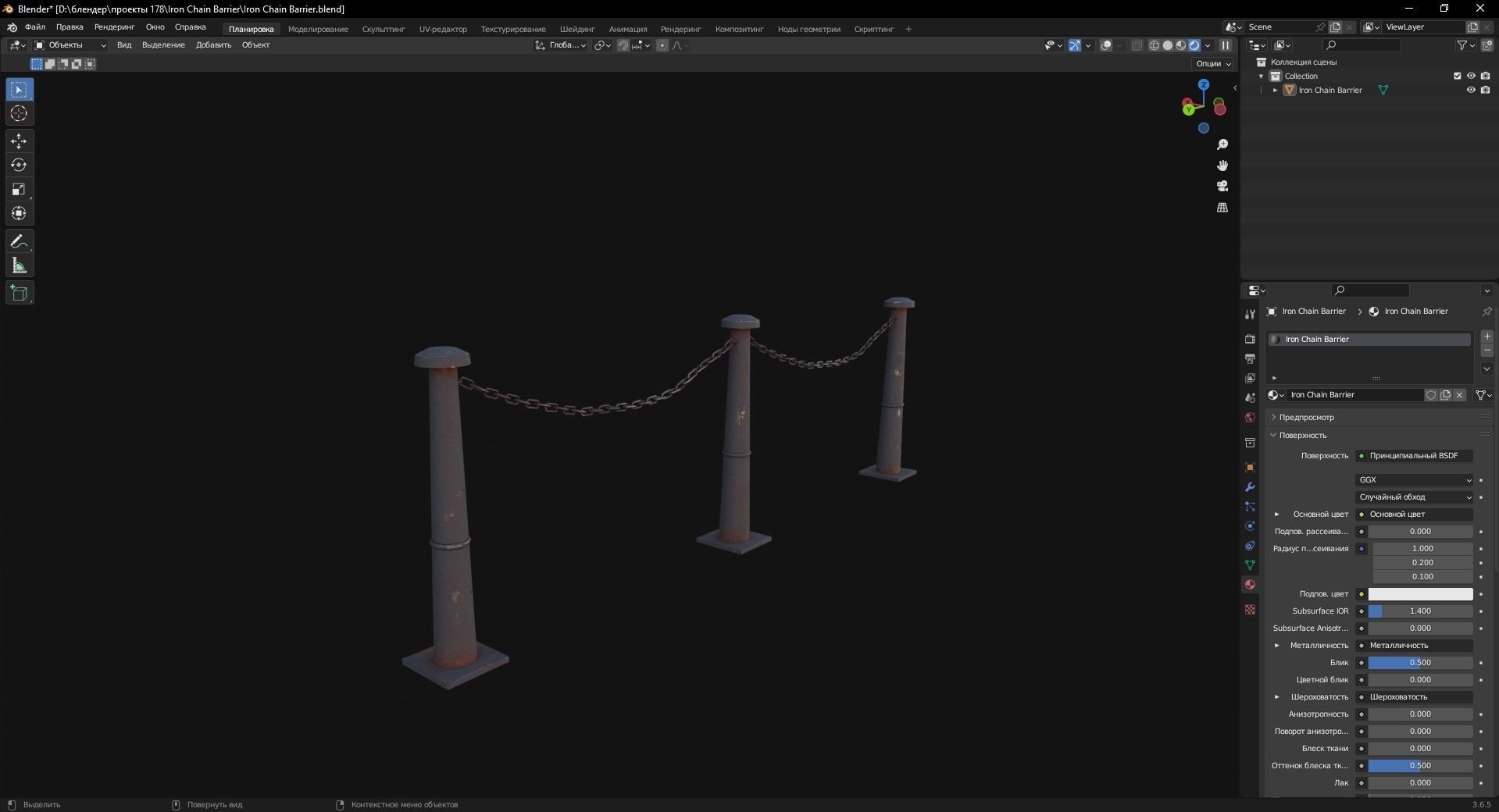The height and width of the screenshot is (812, 1499).
Task: Toggle camera view in viewport
Action: click(x=1222, y=186)
